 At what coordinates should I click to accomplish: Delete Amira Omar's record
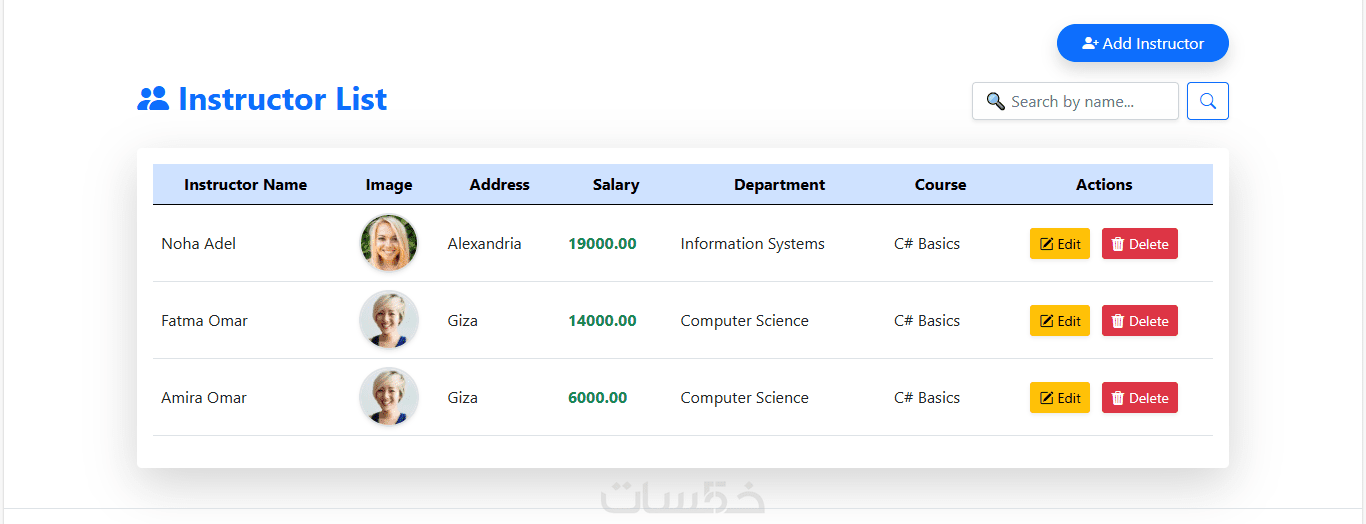click(1139, 398)
